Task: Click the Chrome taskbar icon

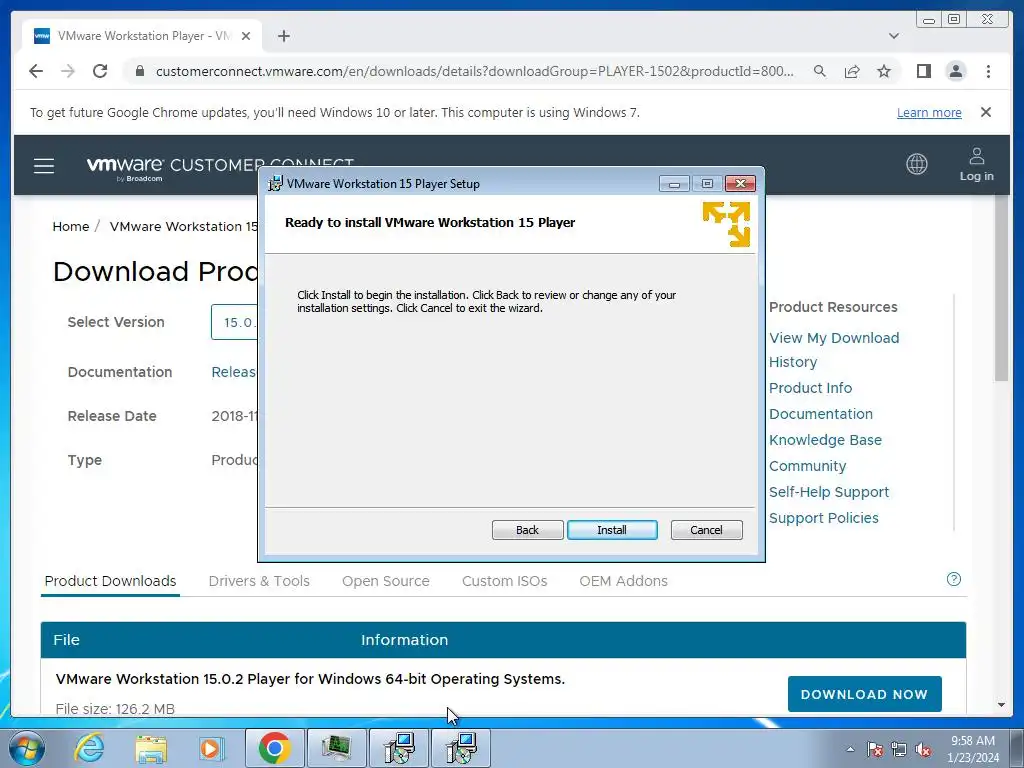Action: pyautogui.click(x=274, y=748)
